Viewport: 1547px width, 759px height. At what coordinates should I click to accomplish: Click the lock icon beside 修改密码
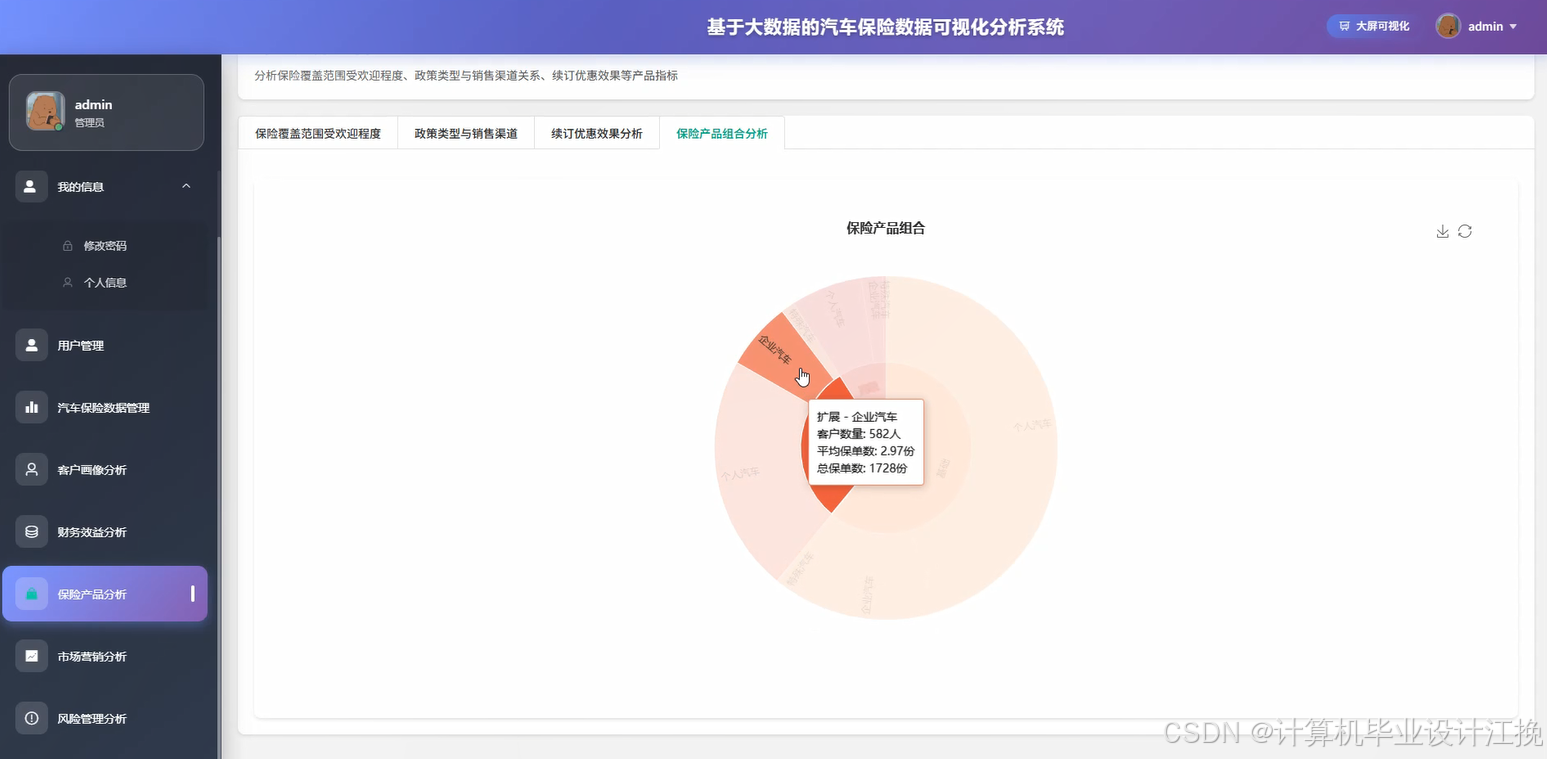[68, 246]
